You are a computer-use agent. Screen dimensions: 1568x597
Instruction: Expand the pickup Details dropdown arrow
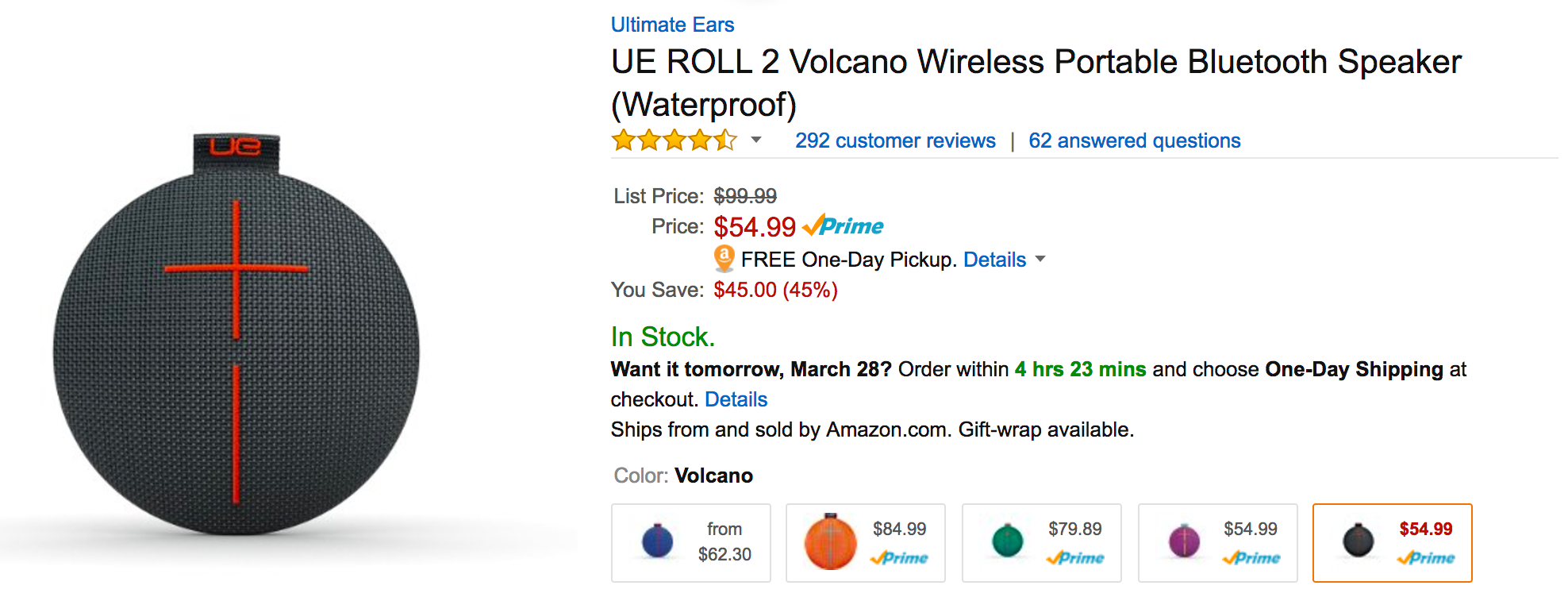click(1040, 260)
